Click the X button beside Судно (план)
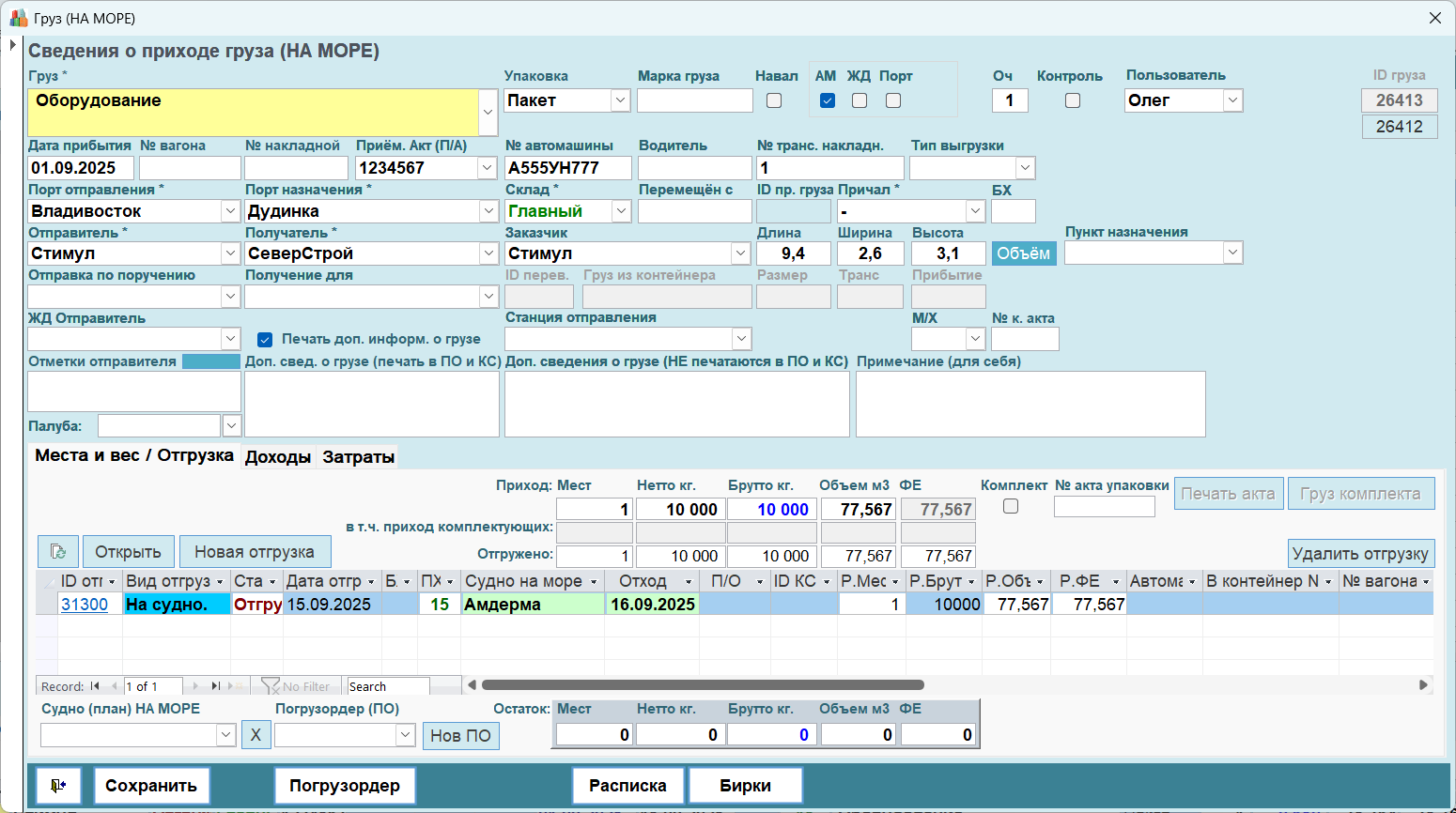The width and height of the screenshot is (1456, 813). pyautogui.click(x=256, y=735)
